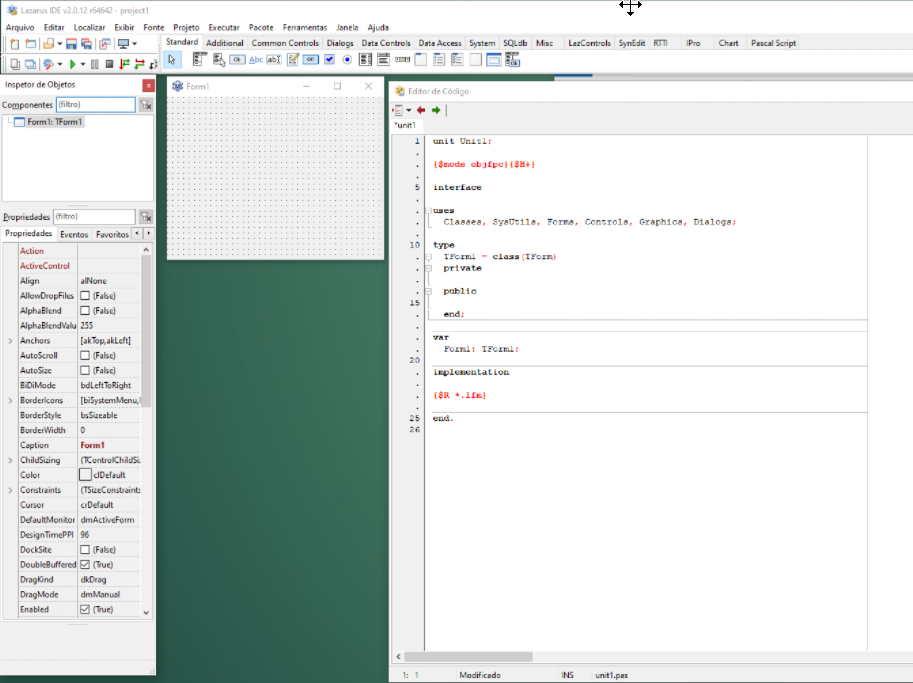This screenshot has width=913, height=683.
Task: Expand the BorderIcons property node
Action: [10, 401]
